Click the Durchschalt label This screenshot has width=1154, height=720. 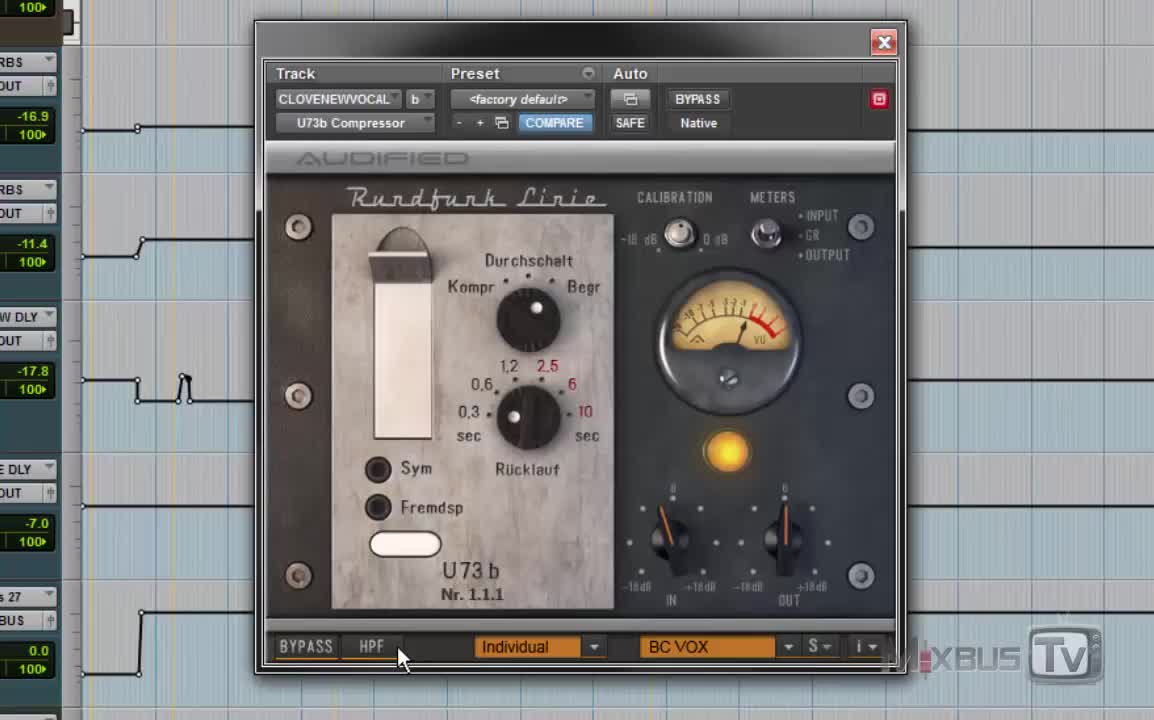pyautogui.click(x=528, y=261)
